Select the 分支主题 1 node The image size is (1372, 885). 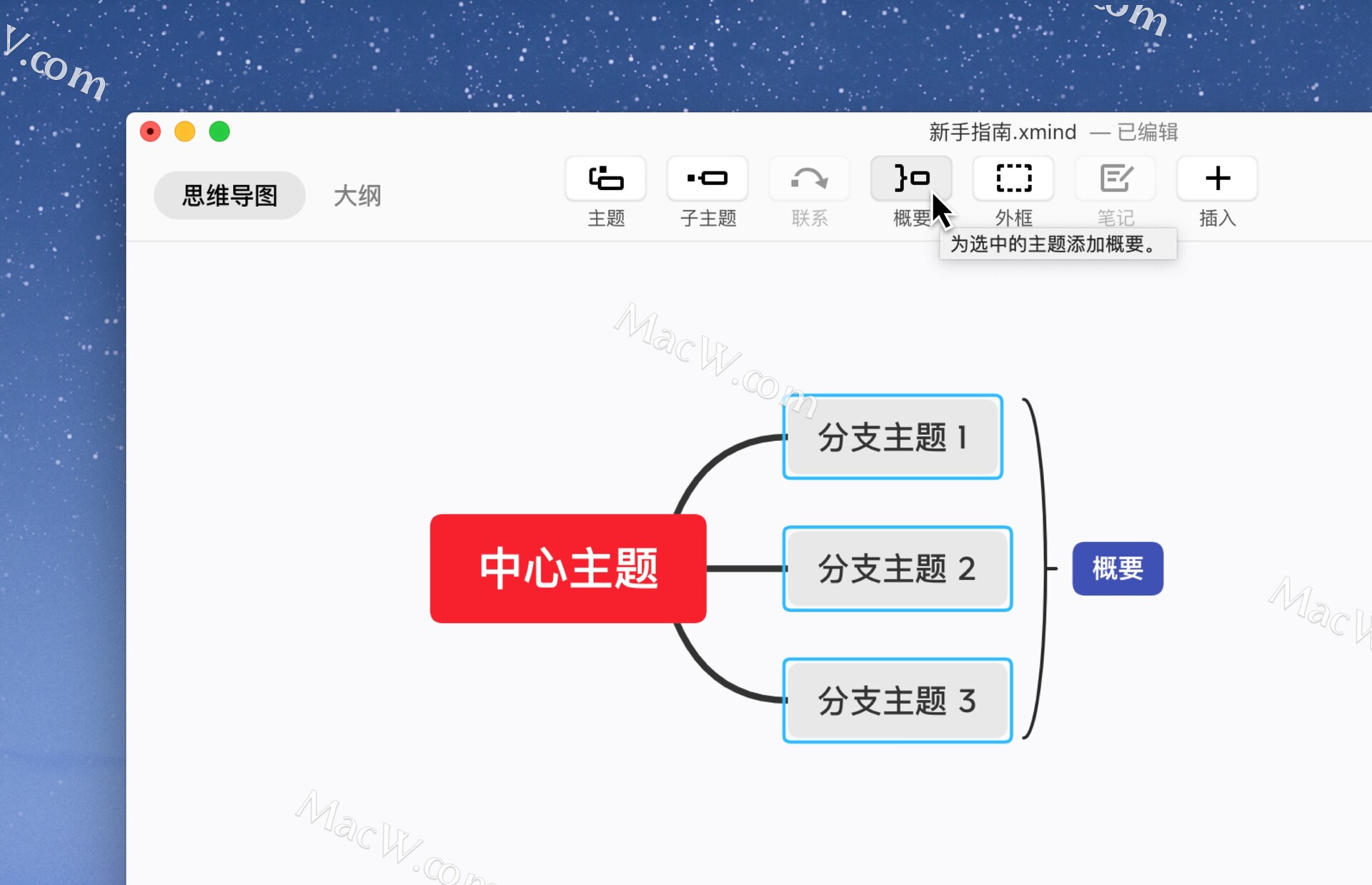893,437
